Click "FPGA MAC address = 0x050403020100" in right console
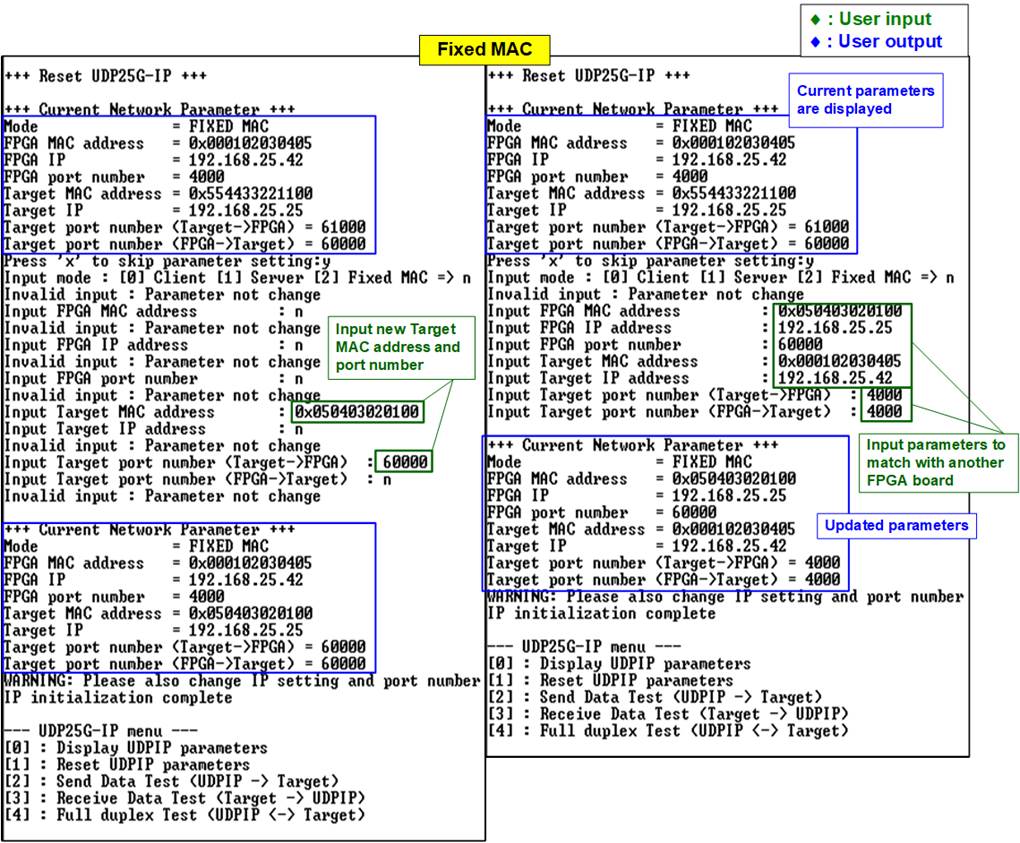Screen dimensions: 1020x843 [x=641, y=479]
